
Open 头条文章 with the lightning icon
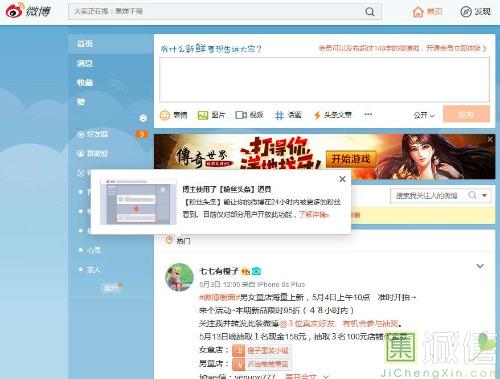pyautogui.click(x=332, y=115)
